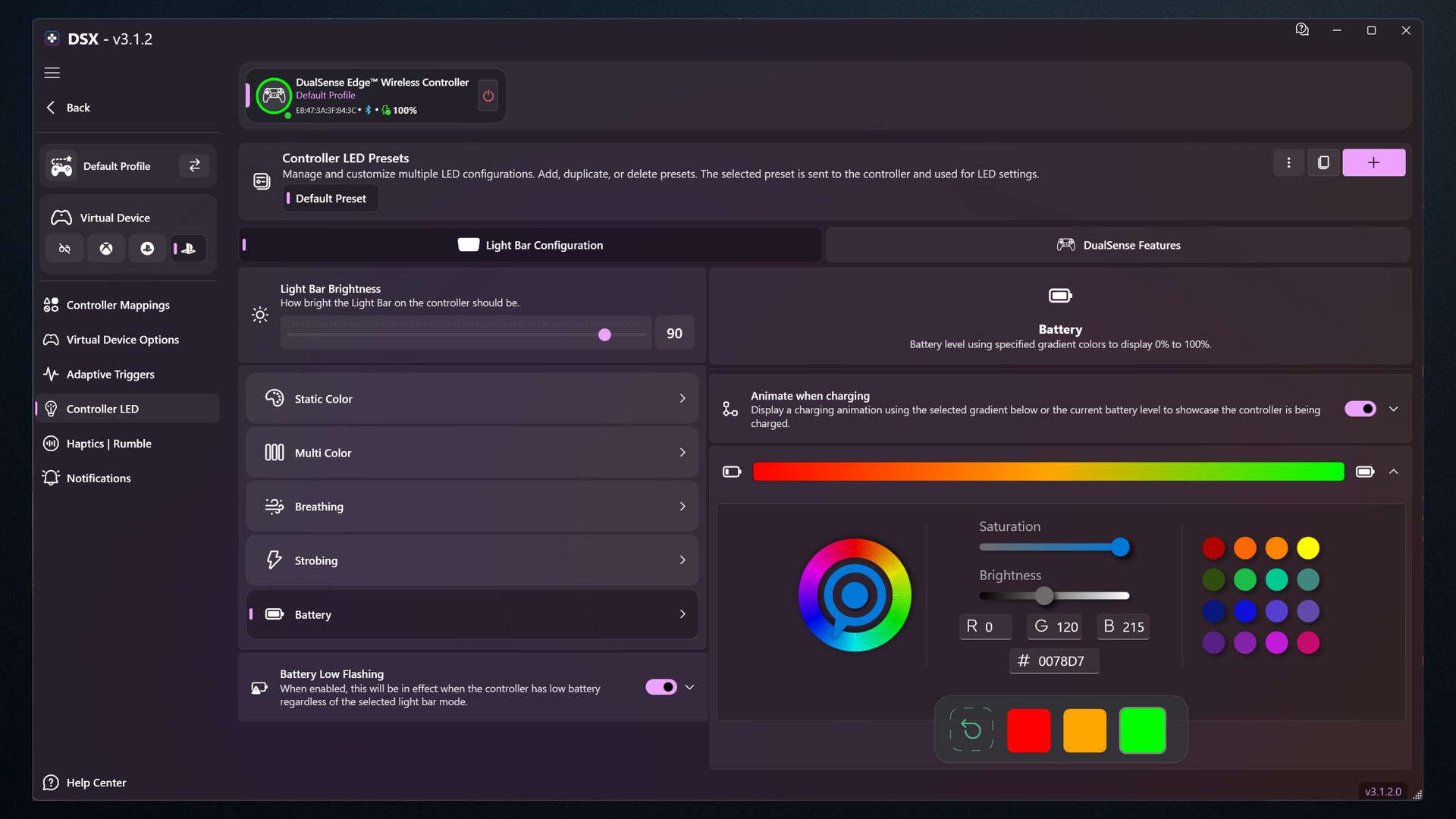
Task: Select Adaptive Triggers in the sidebar
Action: click(108, 374)
